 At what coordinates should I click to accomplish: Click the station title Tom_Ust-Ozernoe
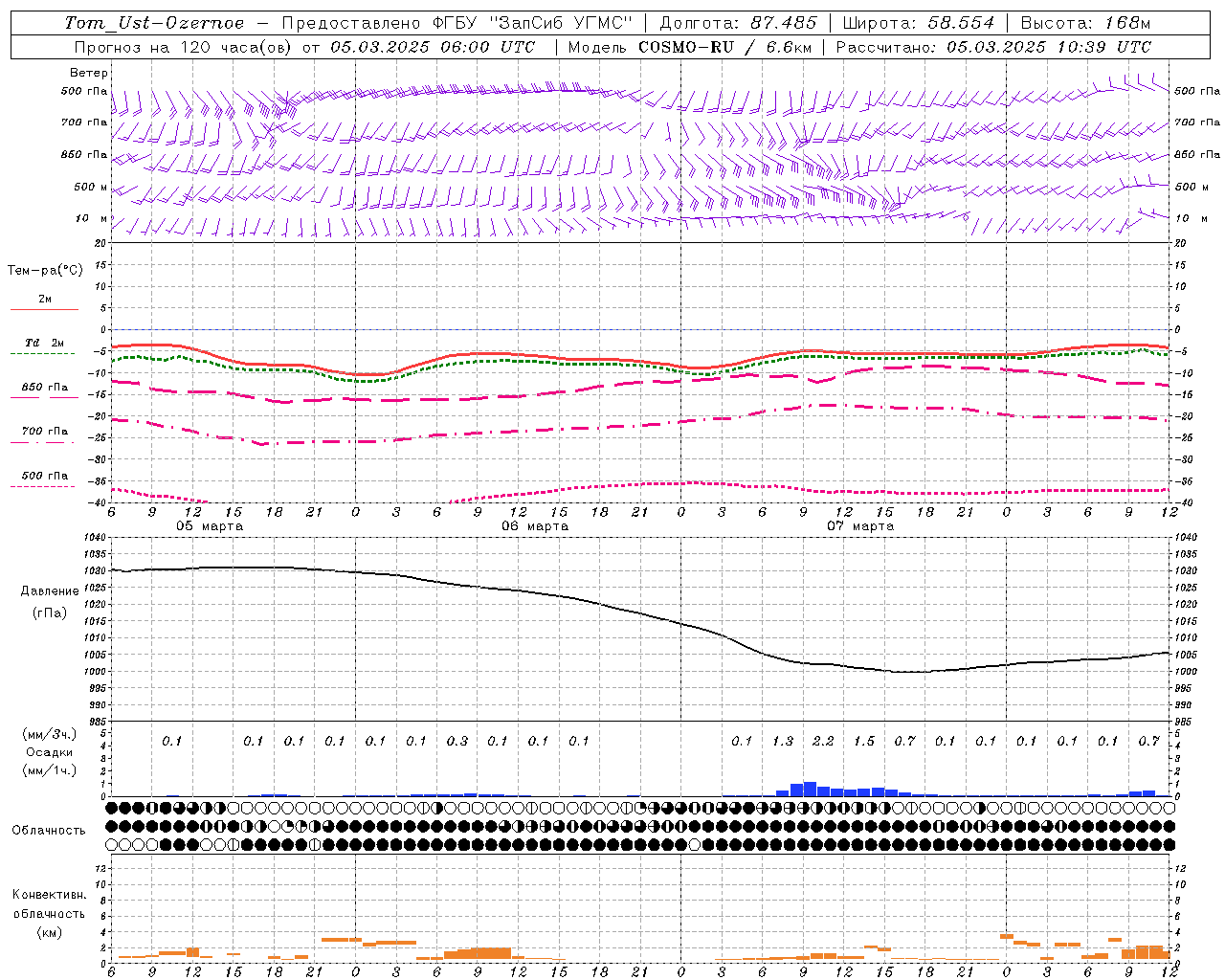154,23
